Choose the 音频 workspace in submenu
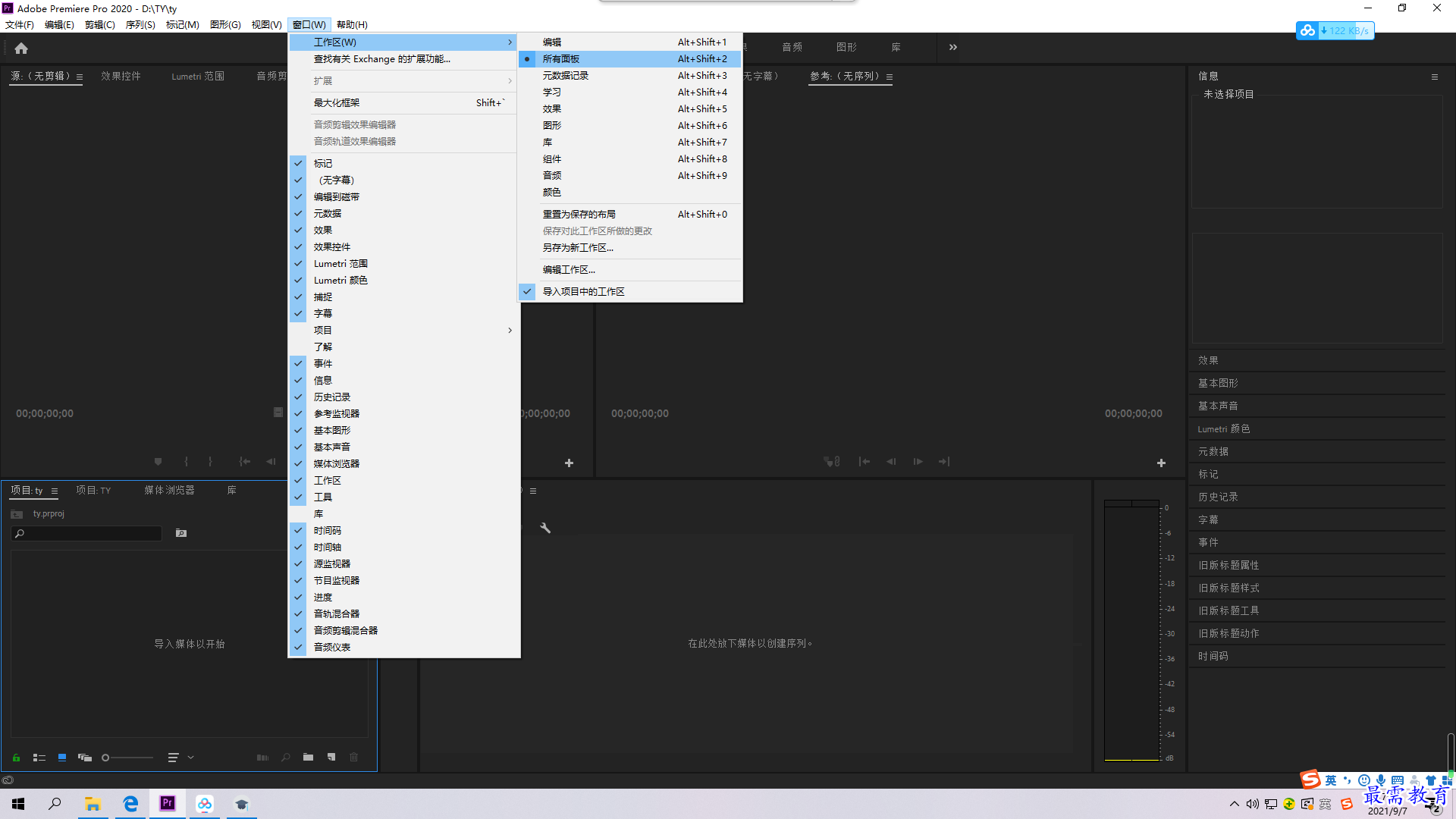This screenshot has width=1456, height=819. click(629, 175)
